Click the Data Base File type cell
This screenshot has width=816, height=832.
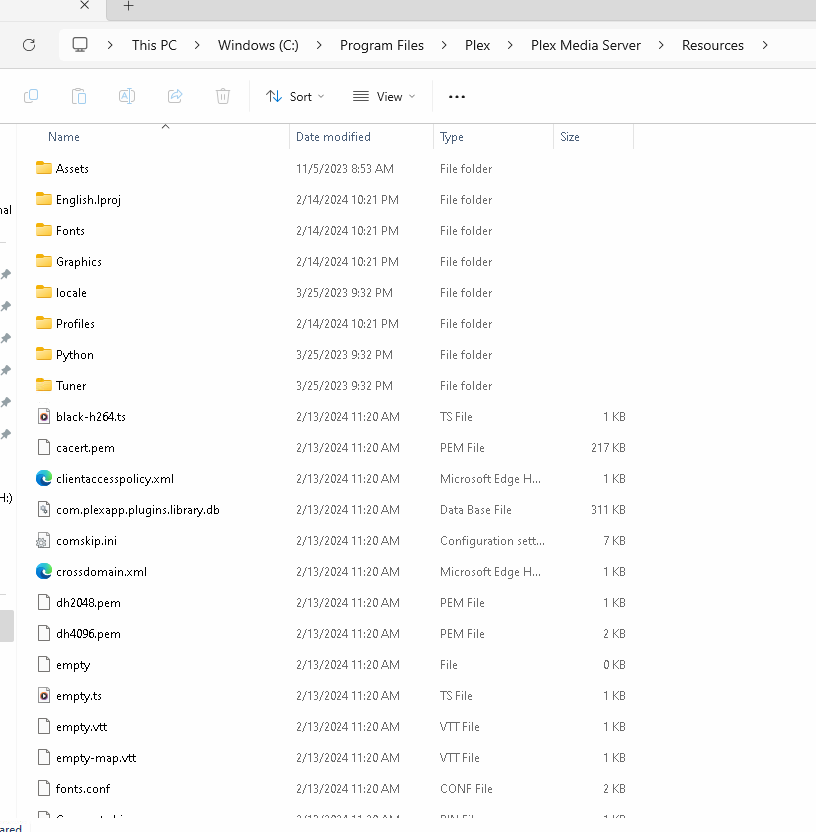point(475,510)
